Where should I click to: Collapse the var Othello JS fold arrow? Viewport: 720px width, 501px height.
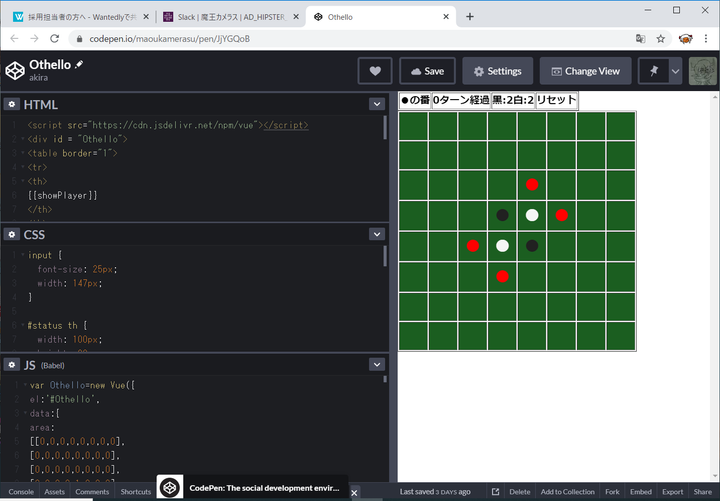(25, 385)
